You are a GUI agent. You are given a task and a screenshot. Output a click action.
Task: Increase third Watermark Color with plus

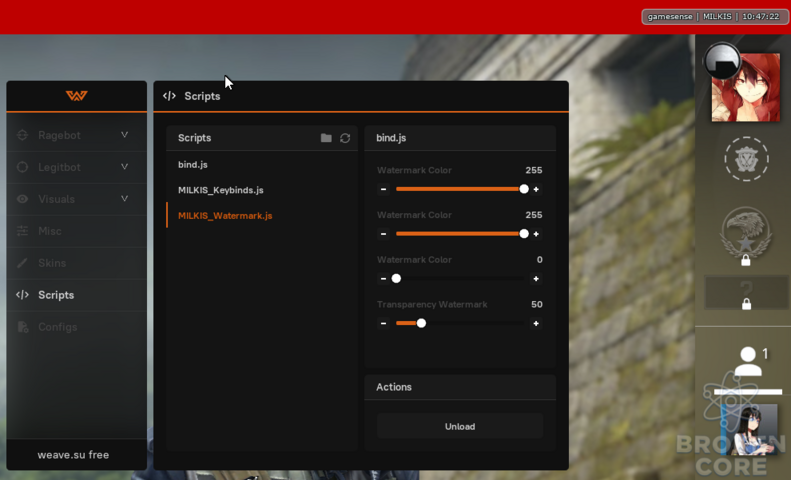[x=536, y=278]
